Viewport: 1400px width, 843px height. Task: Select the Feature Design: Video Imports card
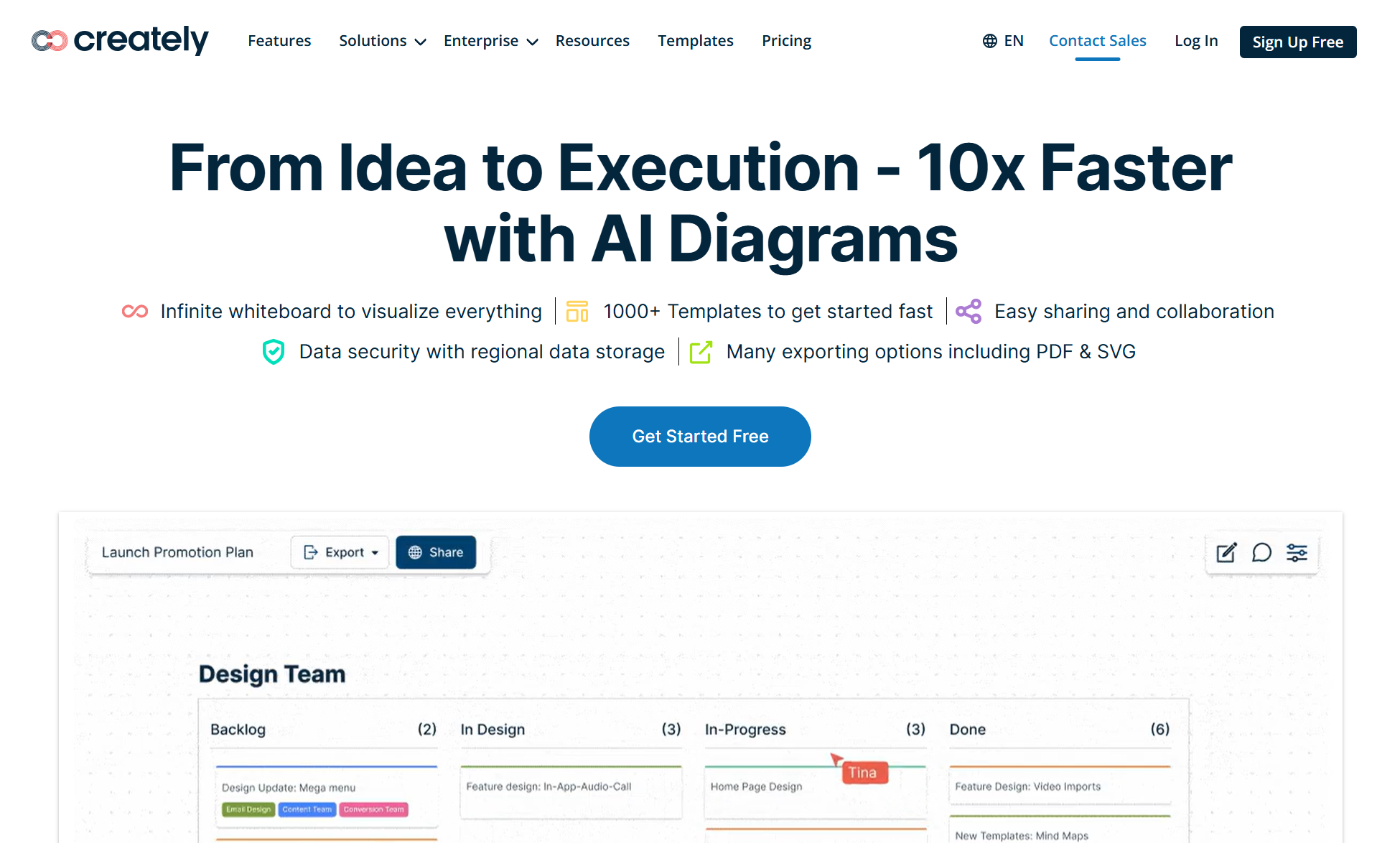pos(1060,786)
